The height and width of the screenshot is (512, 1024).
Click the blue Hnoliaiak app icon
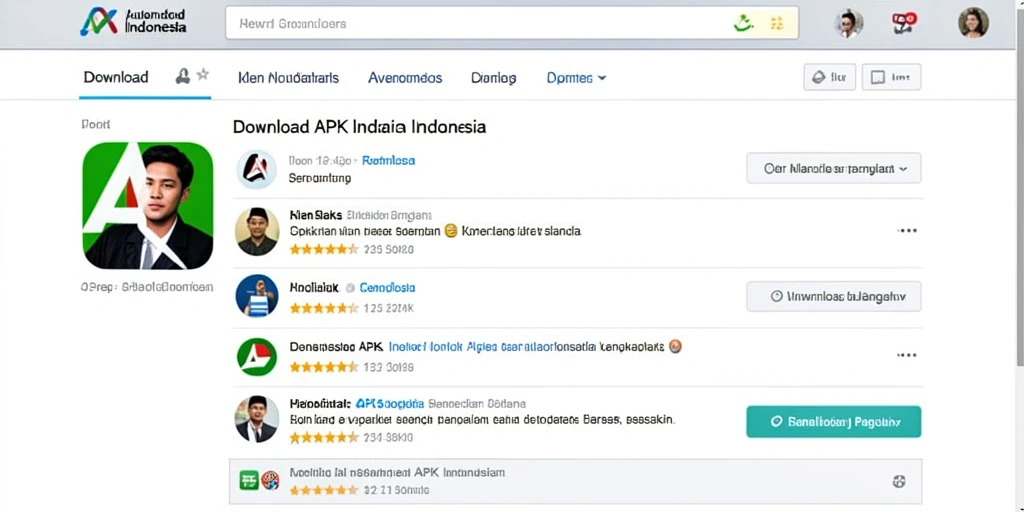coord(257,296)
